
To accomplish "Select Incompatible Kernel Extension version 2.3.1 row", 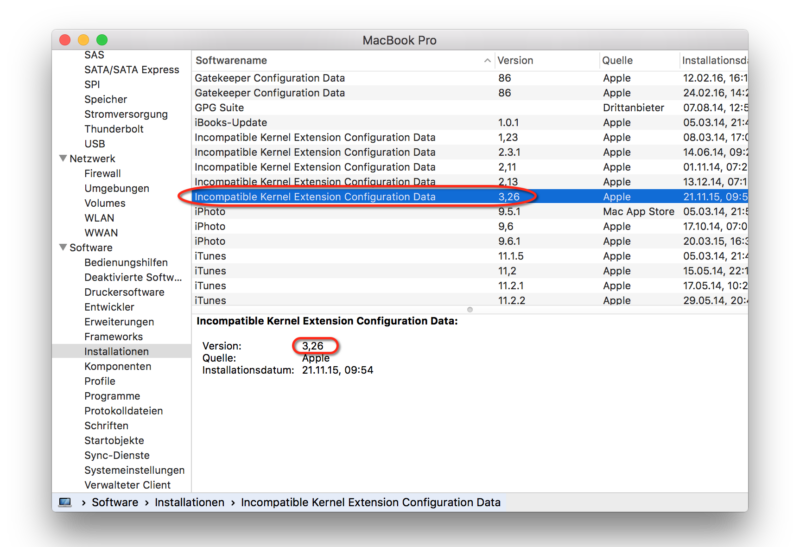I will [x=470, y=152].
